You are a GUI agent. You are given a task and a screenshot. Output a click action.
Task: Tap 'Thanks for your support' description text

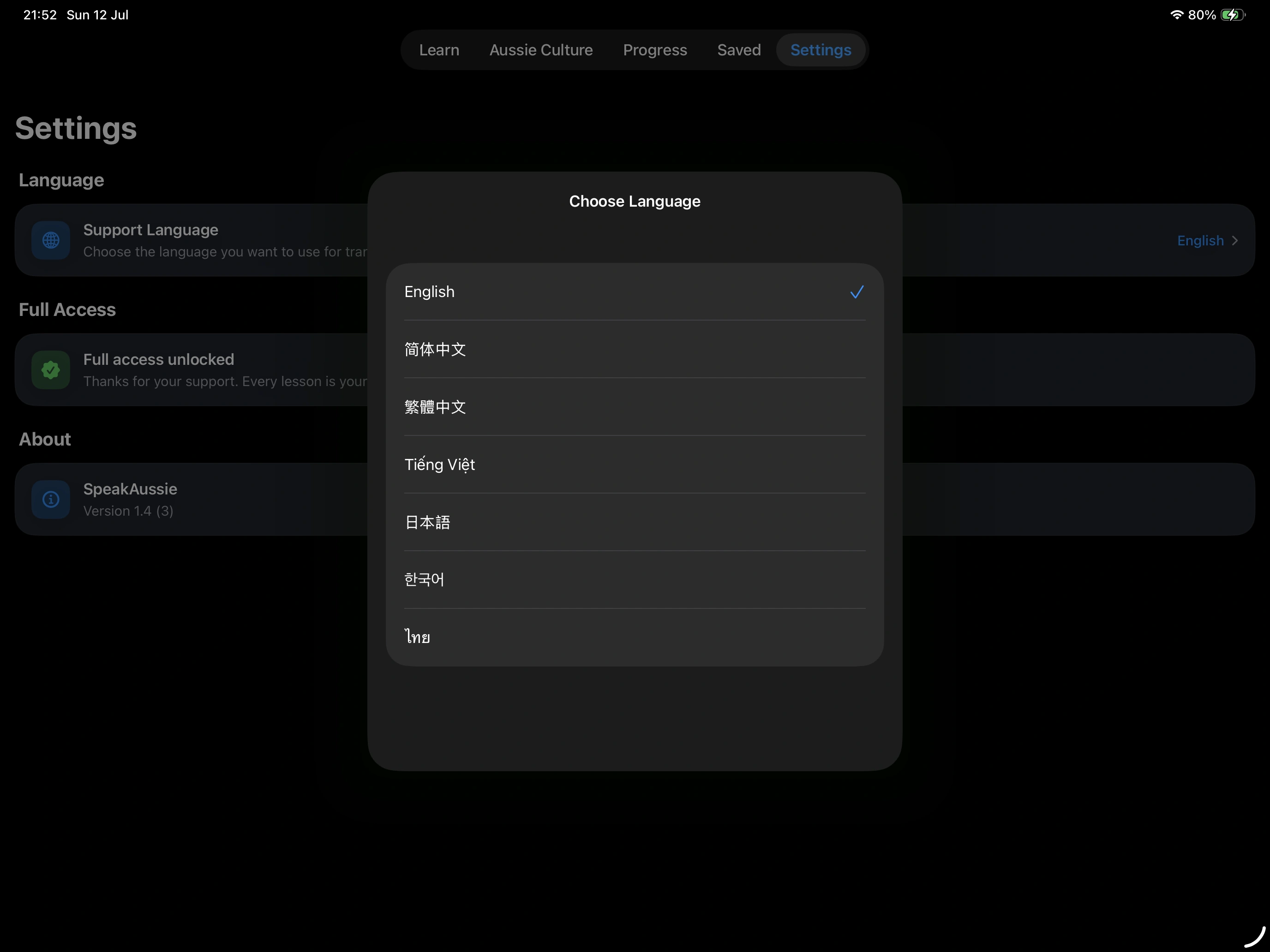coord(225,381)
